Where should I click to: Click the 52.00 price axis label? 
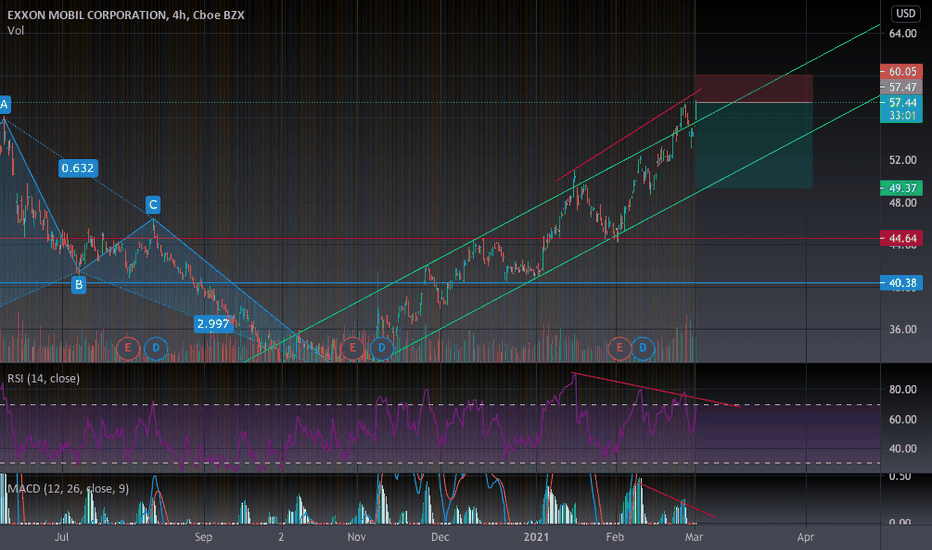[x=902, y=160]
